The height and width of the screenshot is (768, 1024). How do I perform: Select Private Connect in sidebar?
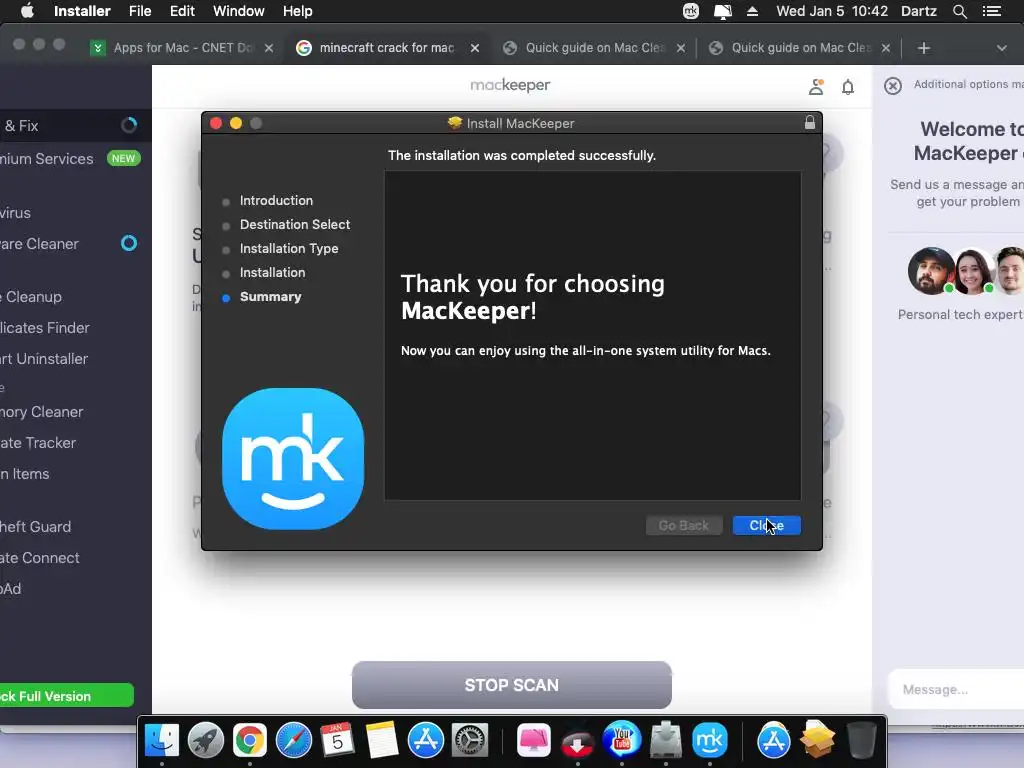pyautogui.click(x=75, y=558)
